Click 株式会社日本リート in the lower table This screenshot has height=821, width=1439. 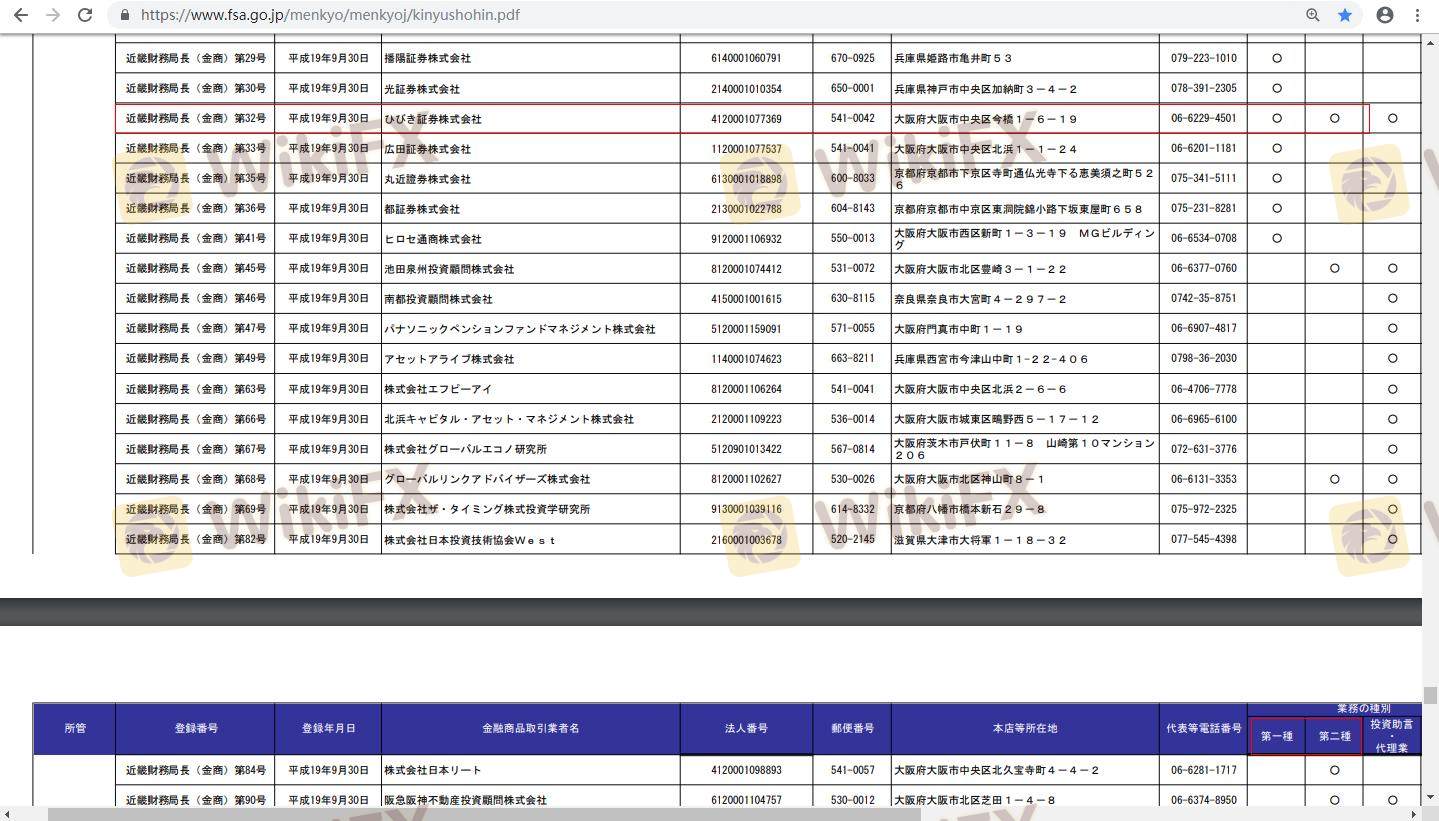pos(433,770)
